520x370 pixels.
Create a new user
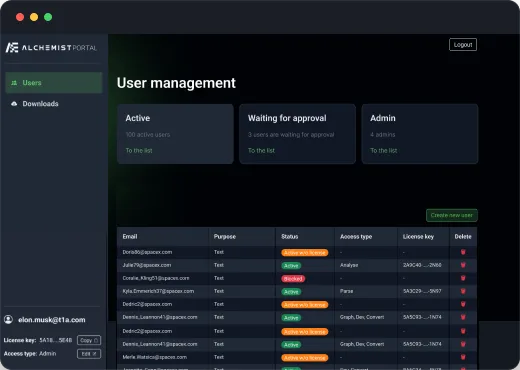click(x=452, y=215)
